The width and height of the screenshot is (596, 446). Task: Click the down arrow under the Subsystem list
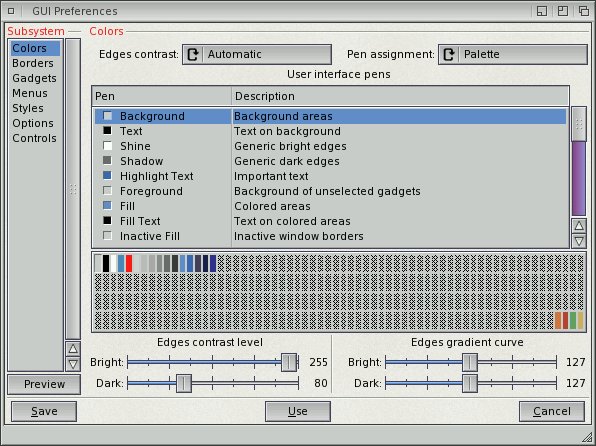pos(73,364)
